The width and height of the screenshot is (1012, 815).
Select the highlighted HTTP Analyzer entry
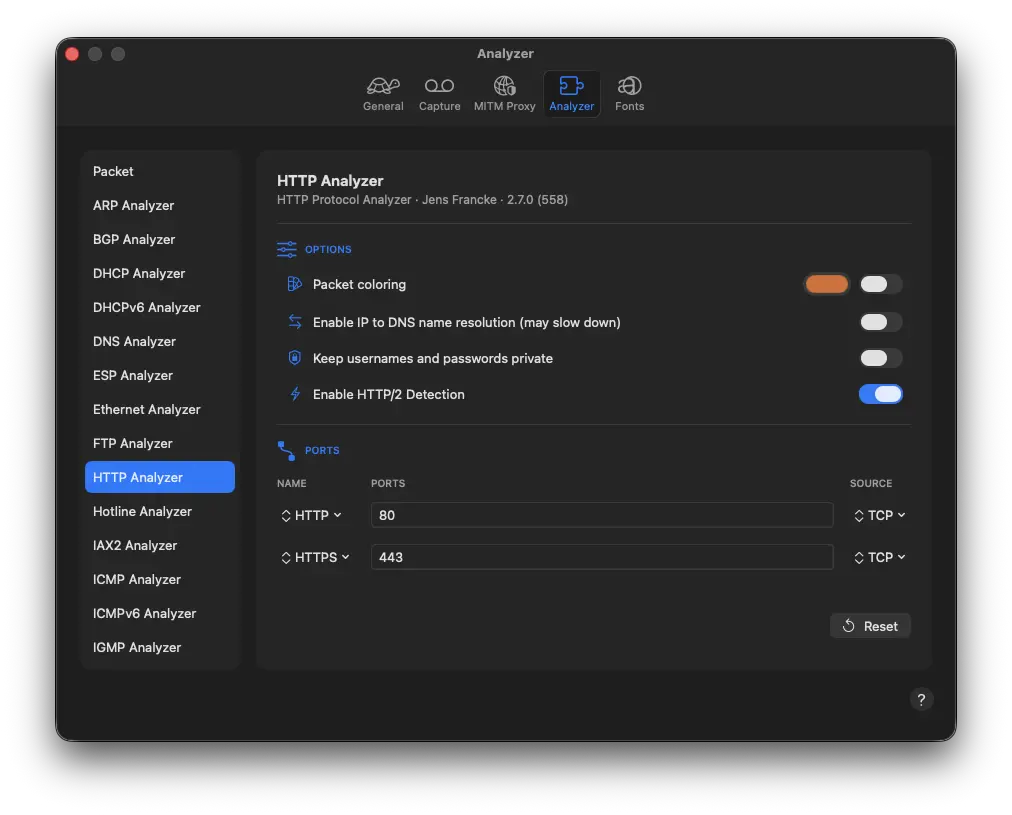pos(159,478)
